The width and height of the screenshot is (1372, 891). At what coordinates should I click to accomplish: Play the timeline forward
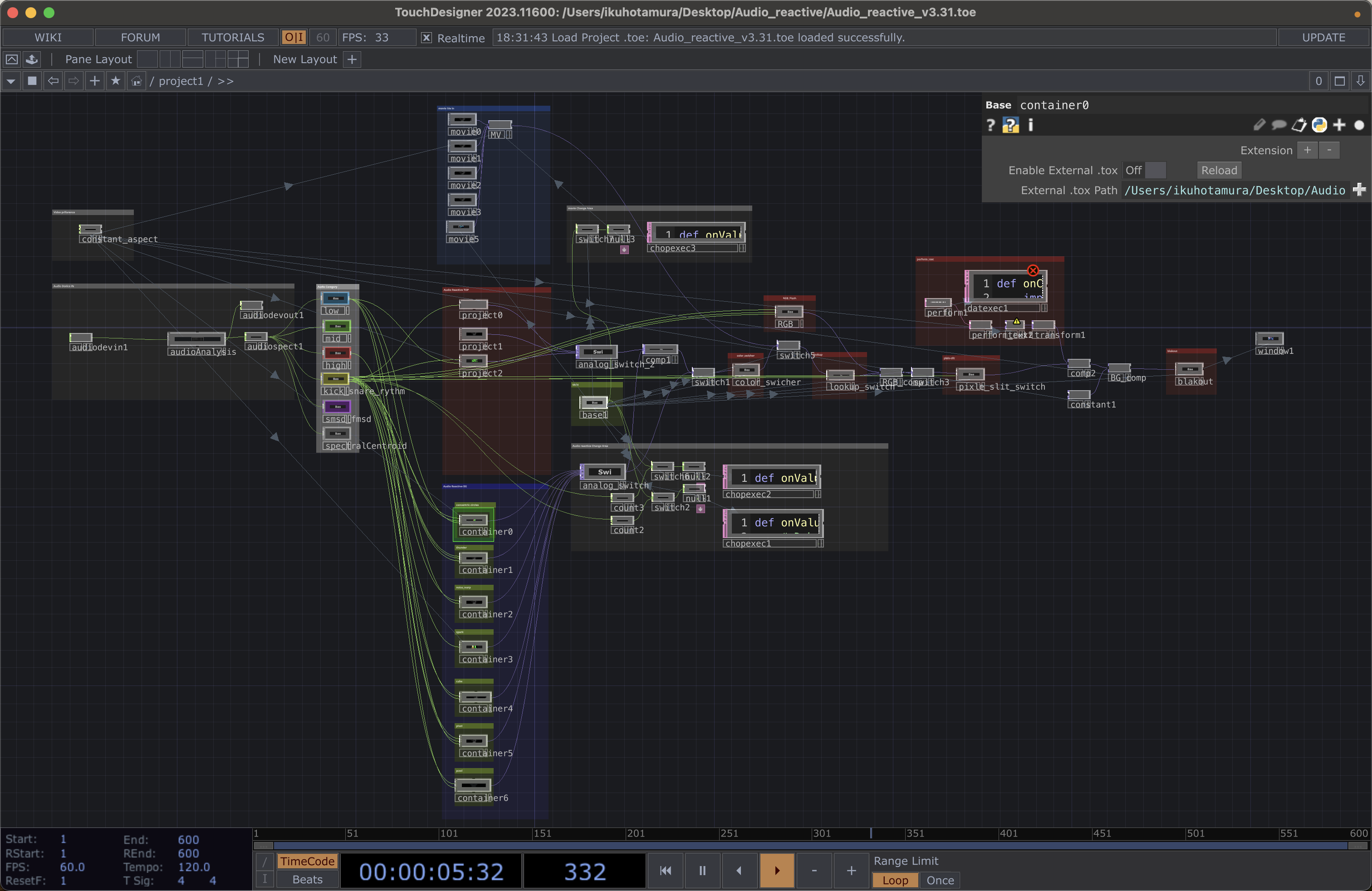pyautogui.click(x=776, y=870)
